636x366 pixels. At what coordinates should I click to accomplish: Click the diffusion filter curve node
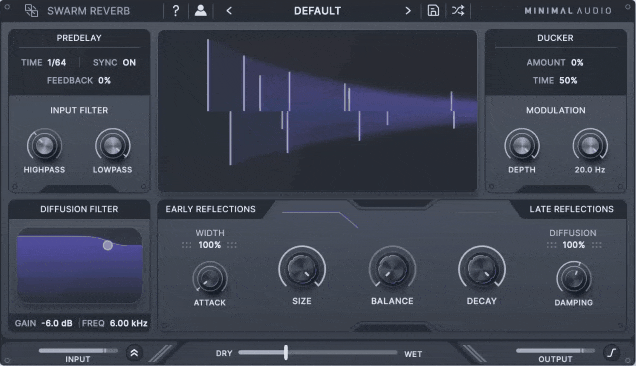tap(107, 245)
